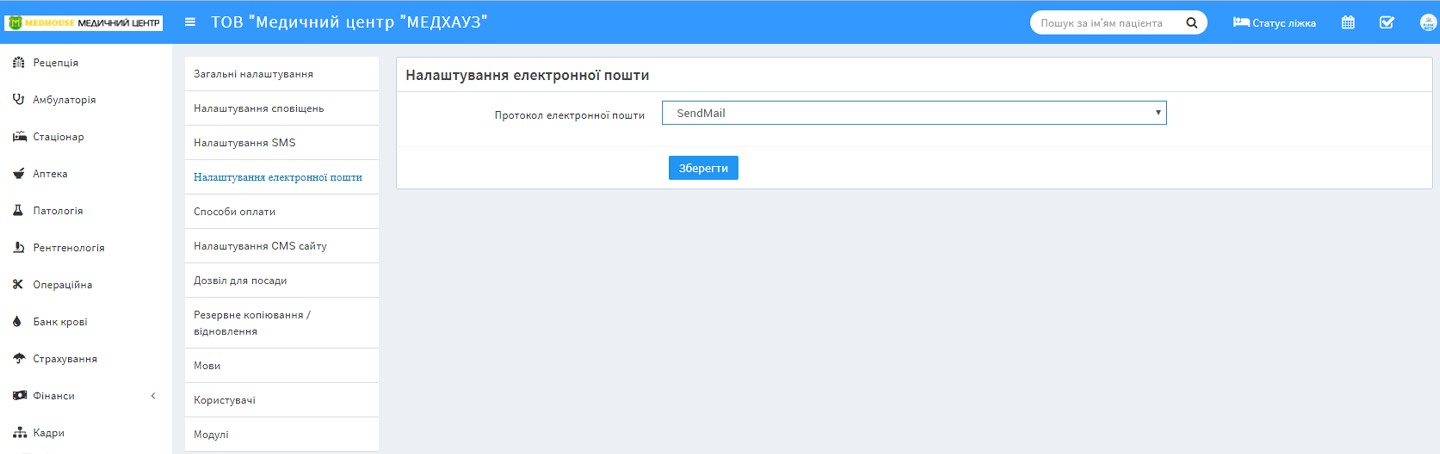Open Загальні налаштування settings tab
Image resolution: width=1440 pixels, height=454 pixels.
282,74
